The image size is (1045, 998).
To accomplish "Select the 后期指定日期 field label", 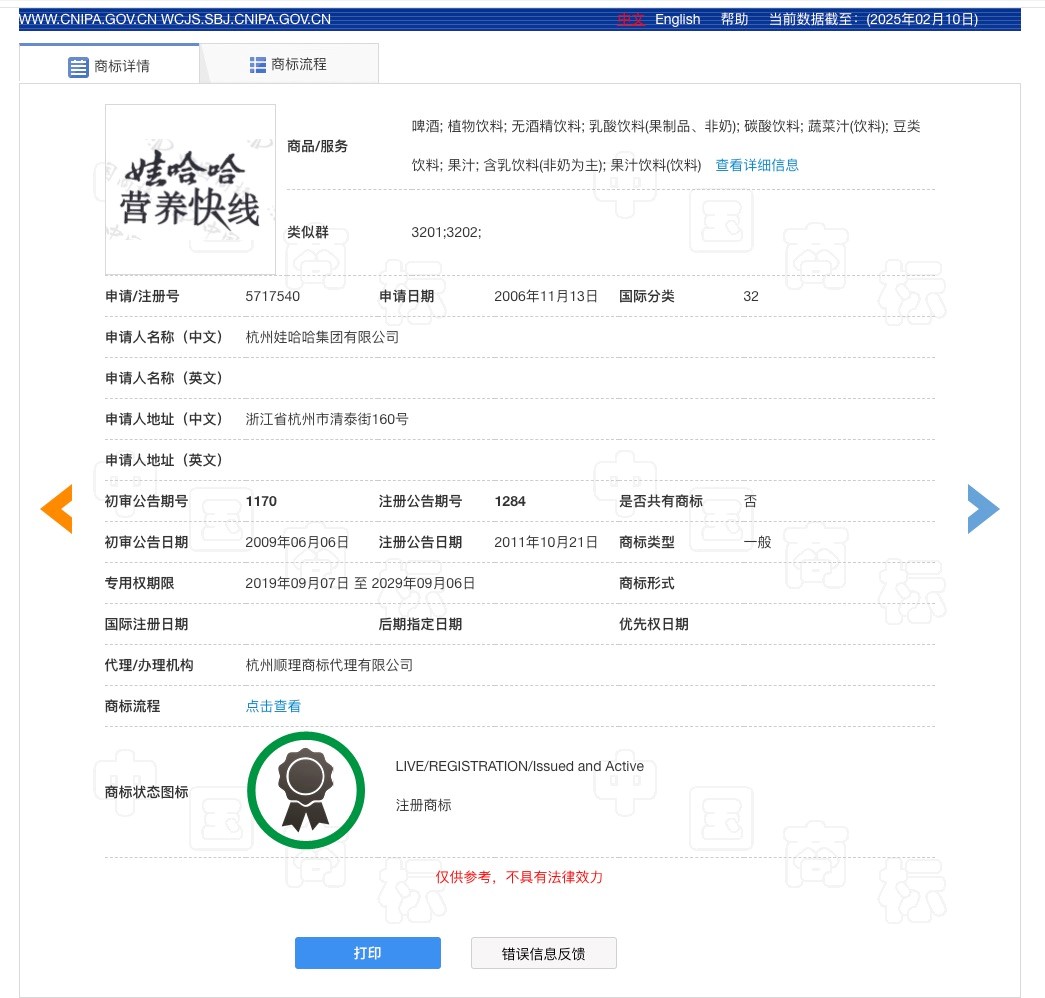I will point(420,624).
